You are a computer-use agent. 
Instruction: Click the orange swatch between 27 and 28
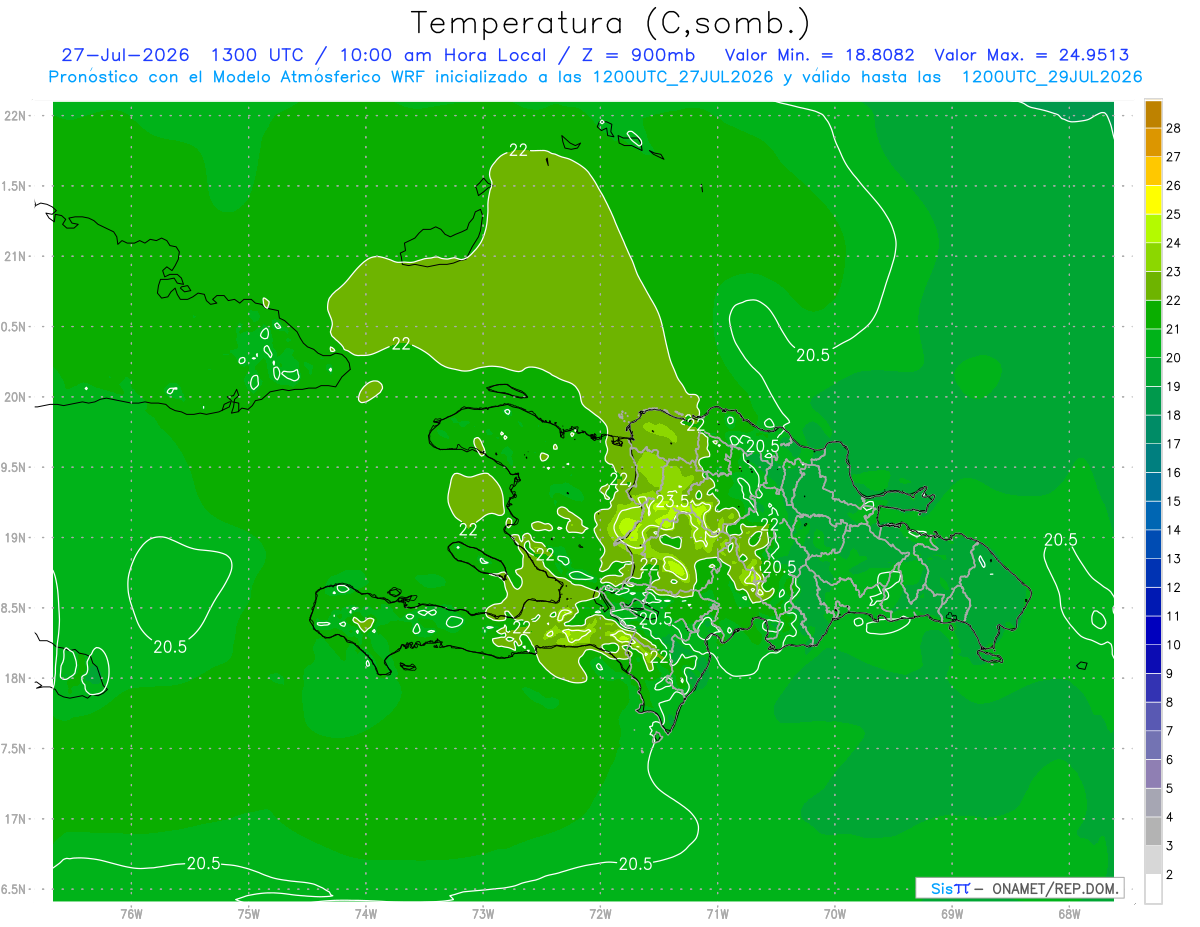click(1153, 142)
